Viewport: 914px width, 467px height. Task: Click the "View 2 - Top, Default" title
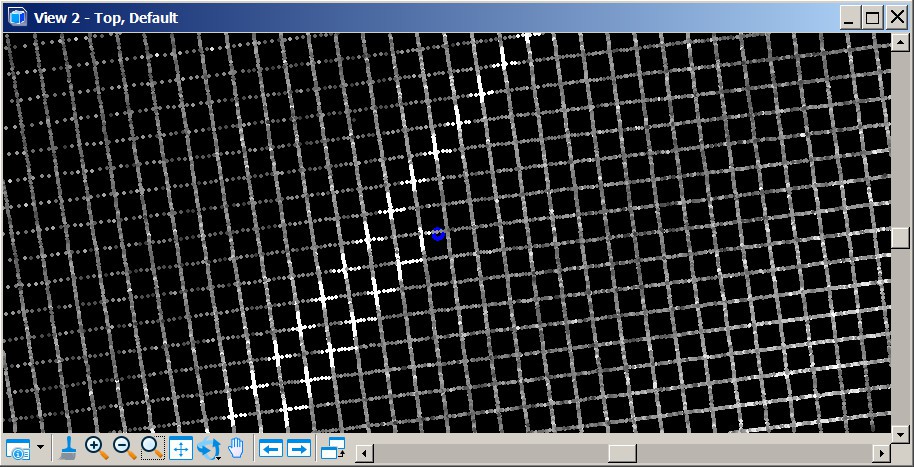tap(106, 18)
